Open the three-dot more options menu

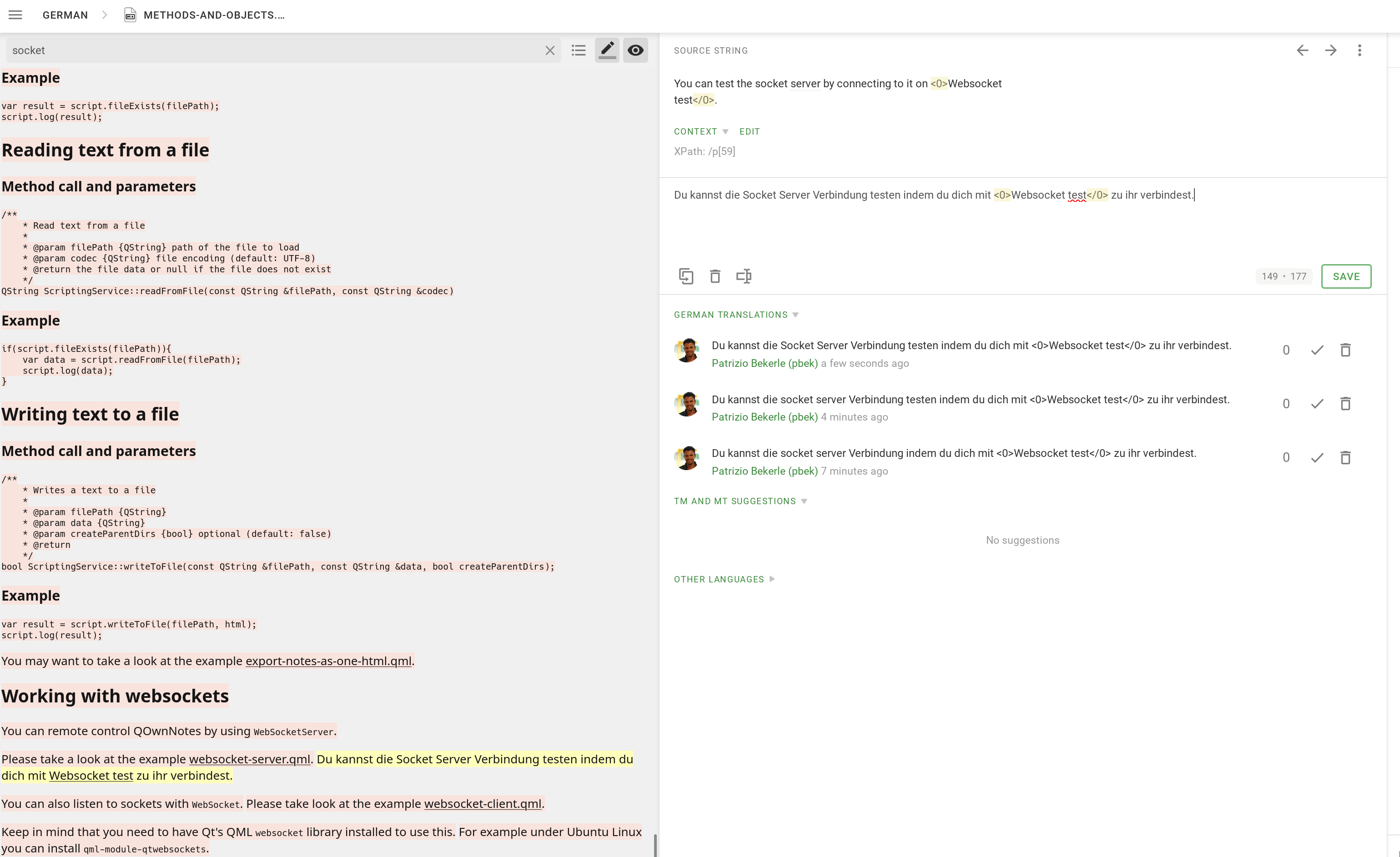point(1359,50)
